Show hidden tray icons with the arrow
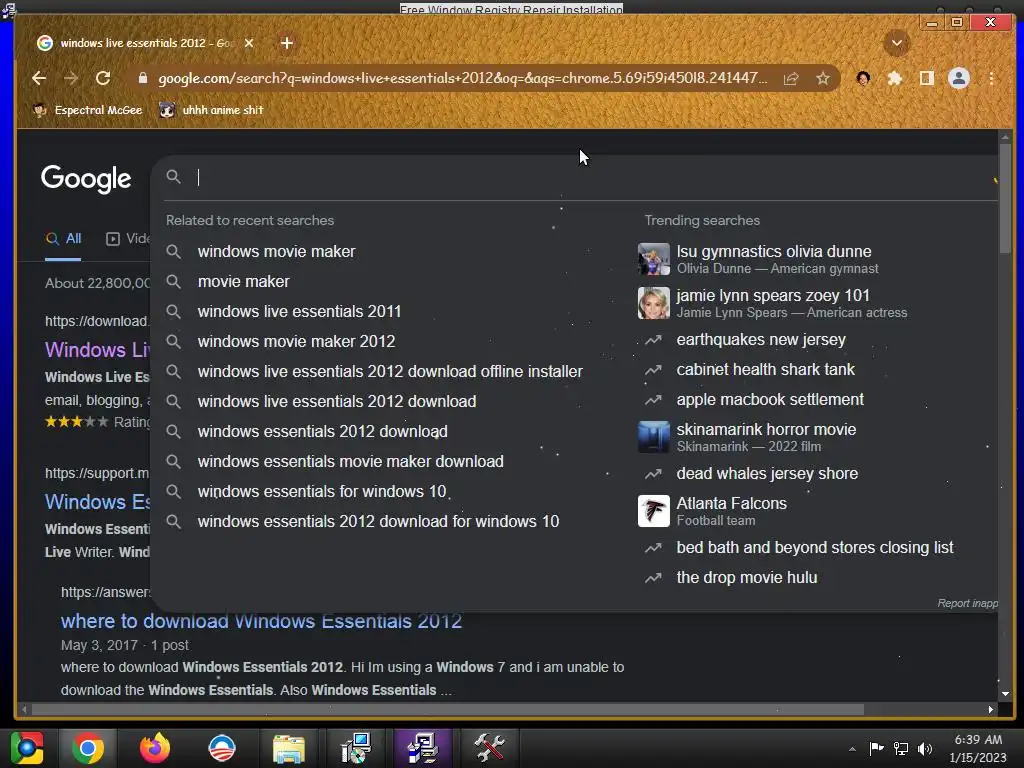Image resolution: width=1024 pixels, height=768 pixels. [x=852, y=749]
